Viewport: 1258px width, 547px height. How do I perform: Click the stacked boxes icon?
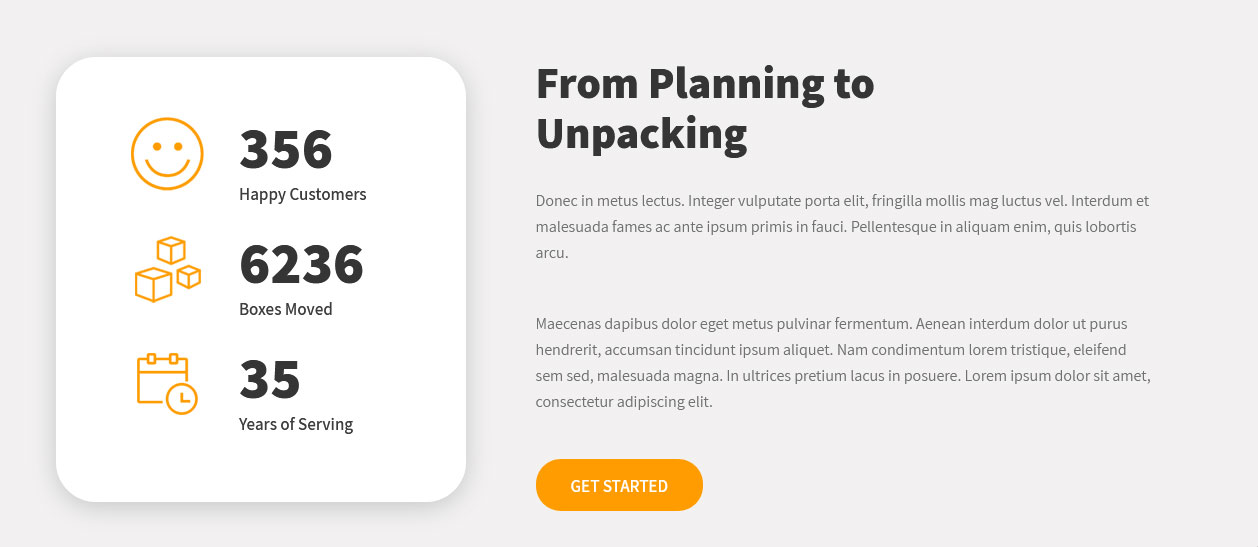(168, 269)
